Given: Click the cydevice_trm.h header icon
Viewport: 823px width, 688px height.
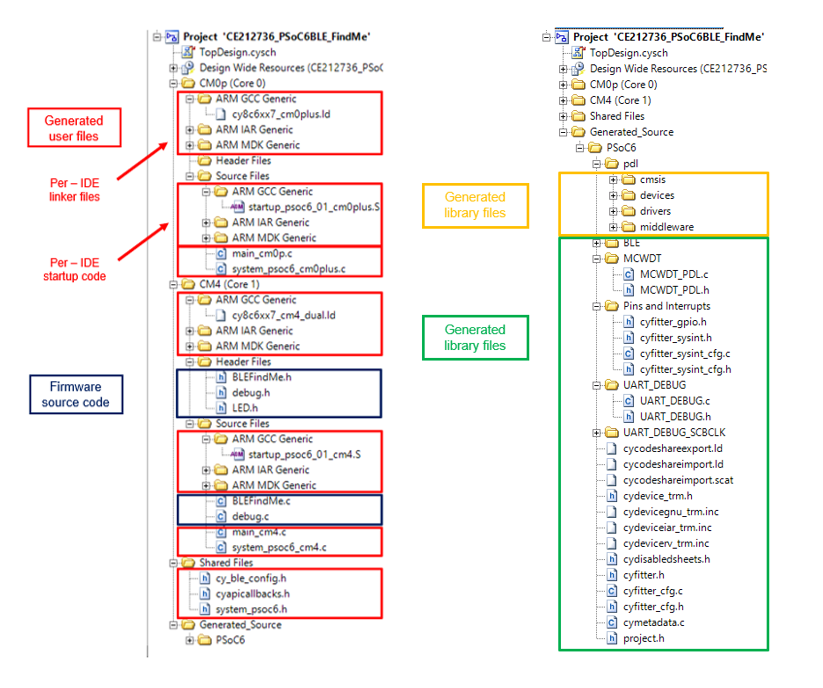Looking at the screenshot, I should tap(611, 496).
